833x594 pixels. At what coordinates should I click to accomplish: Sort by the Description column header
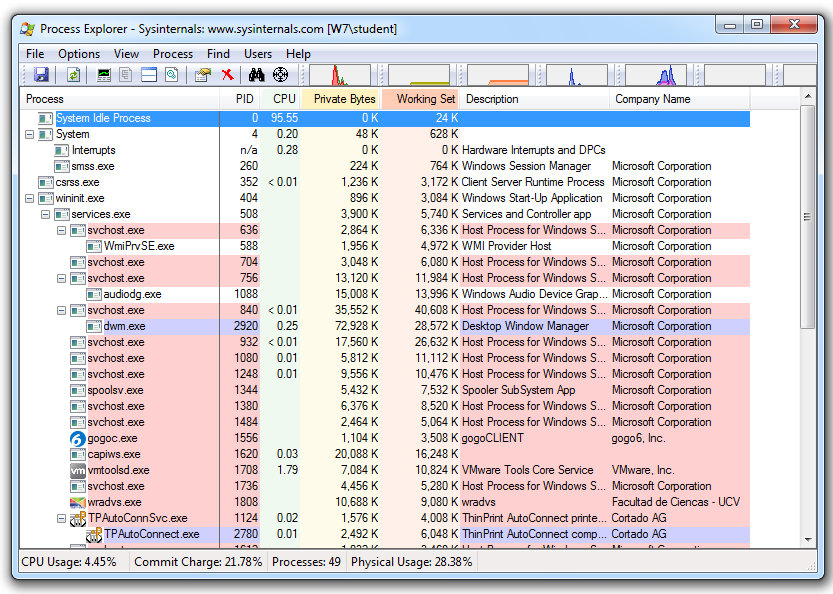pyautogui.click(x=535, y=99)
